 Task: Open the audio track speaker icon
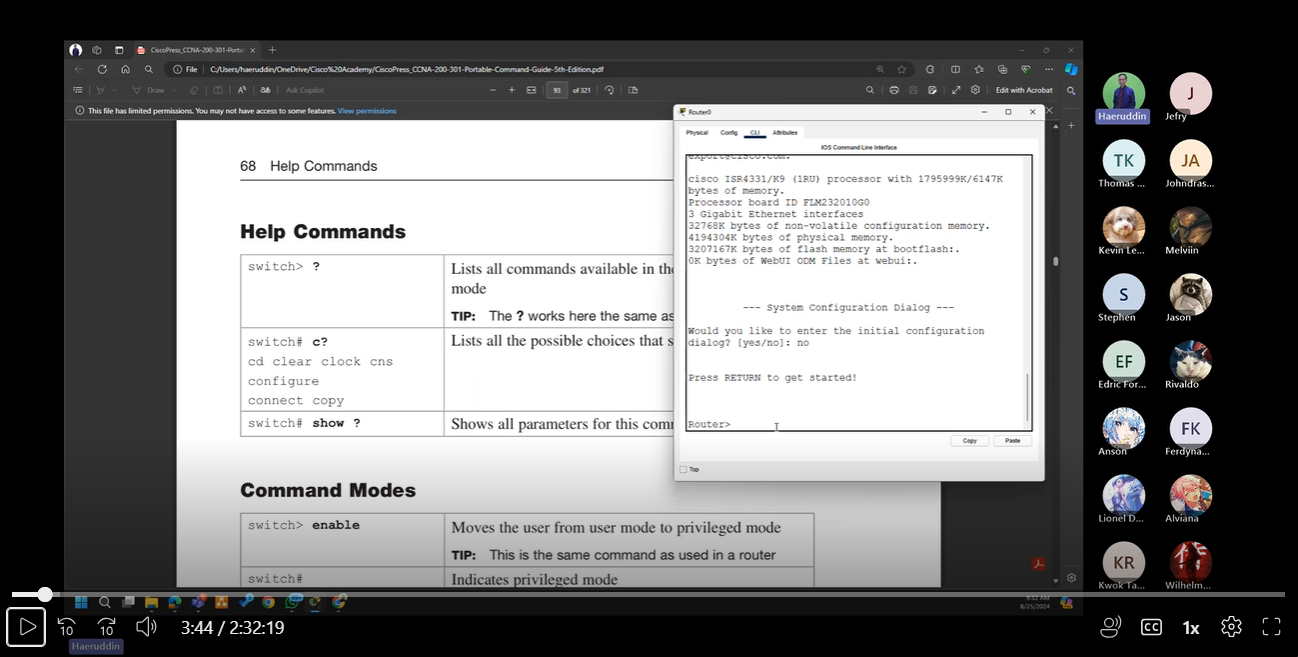1111,627
